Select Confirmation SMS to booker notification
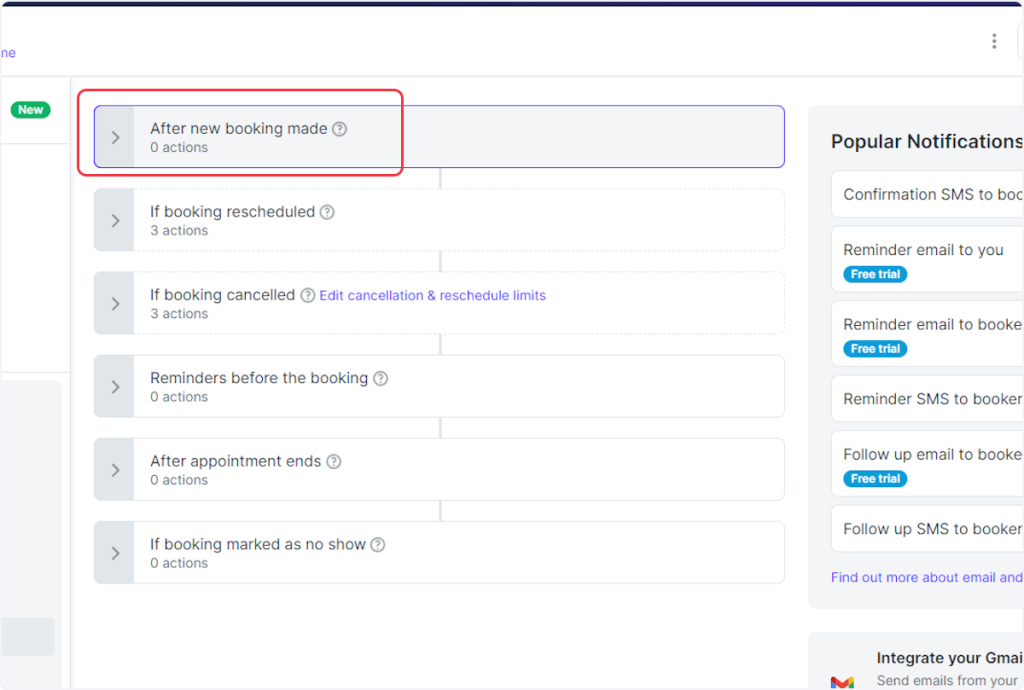This screenshot has width=1024, height=690. pos(930,194)
